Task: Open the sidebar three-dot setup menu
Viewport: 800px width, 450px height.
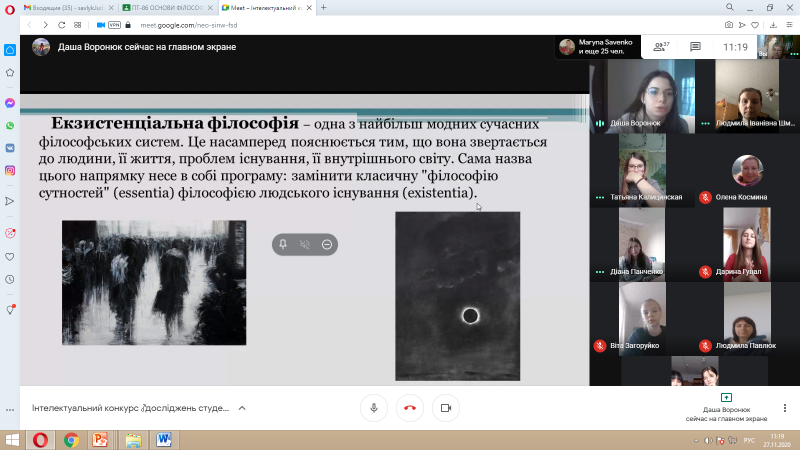Action: coord(10,410)
